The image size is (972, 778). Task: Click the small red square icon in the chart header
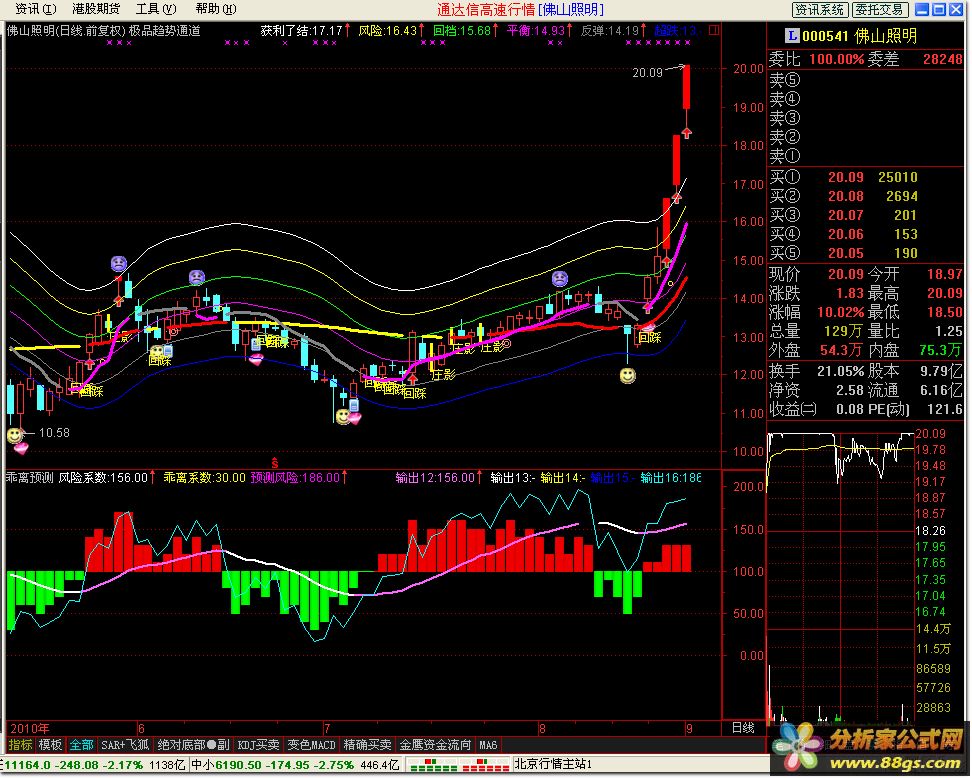[x=715, y=30]
